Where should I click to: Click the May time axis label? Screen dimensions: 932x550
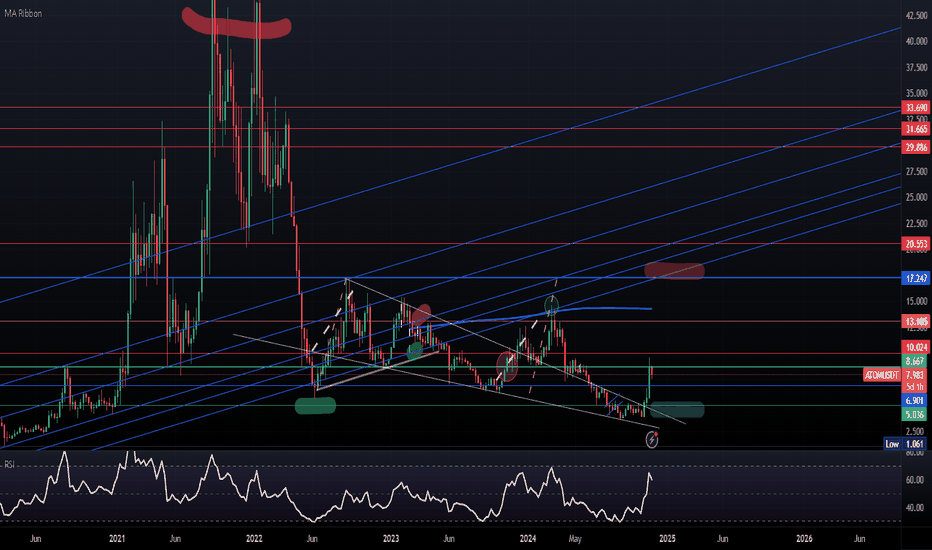coord(575,539)
